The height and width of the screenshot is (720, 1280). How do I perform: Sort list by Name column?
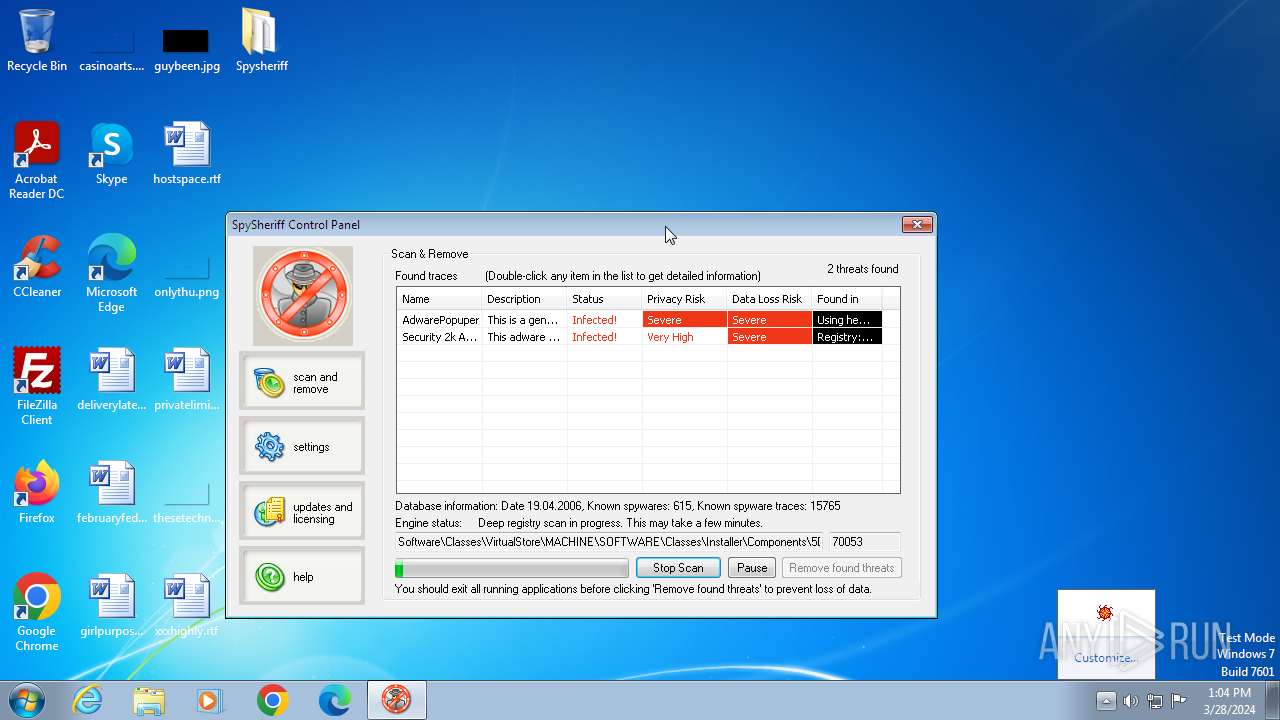439,299
